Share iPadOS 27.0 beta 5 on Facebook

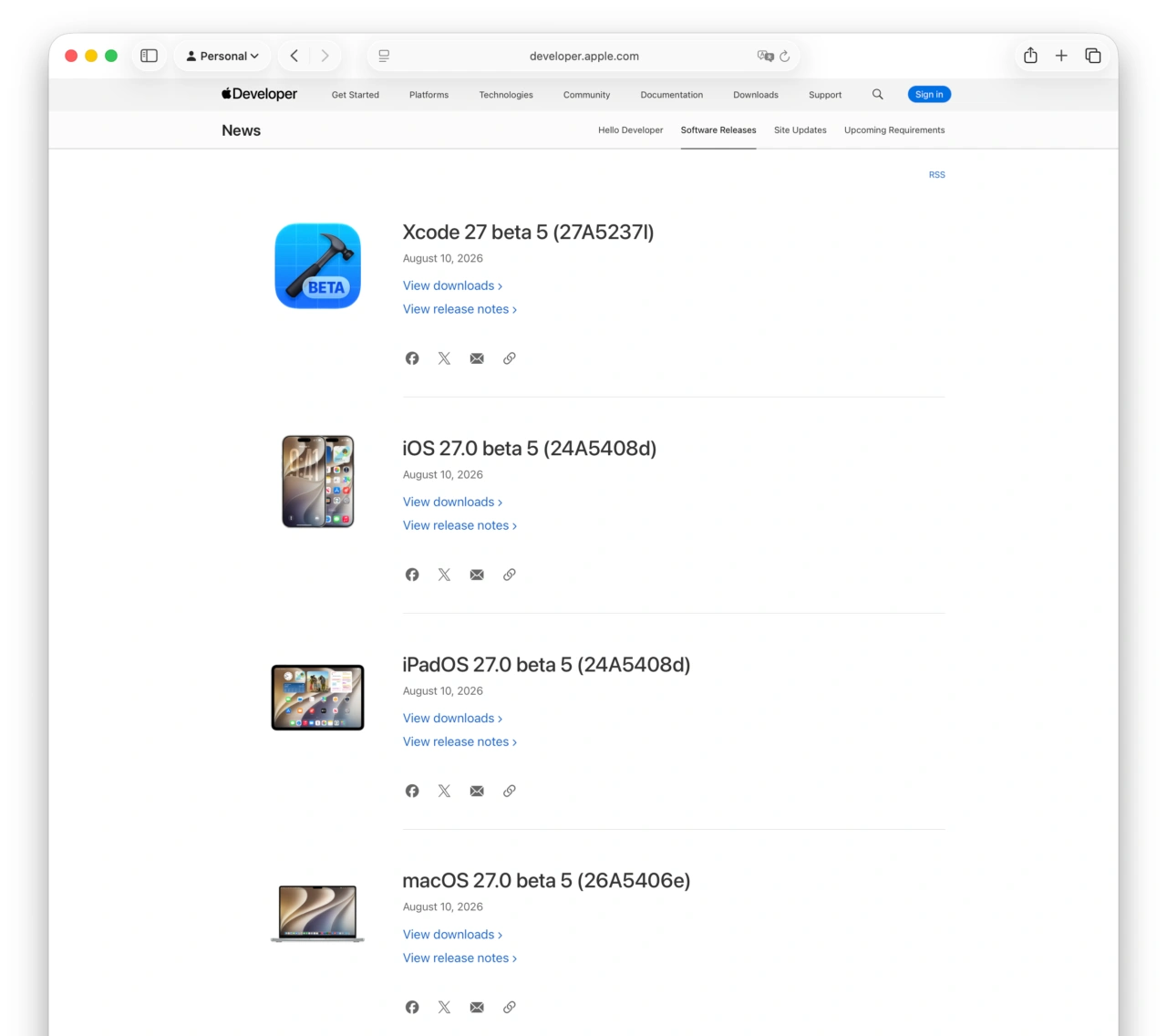[x=412, y=791]
